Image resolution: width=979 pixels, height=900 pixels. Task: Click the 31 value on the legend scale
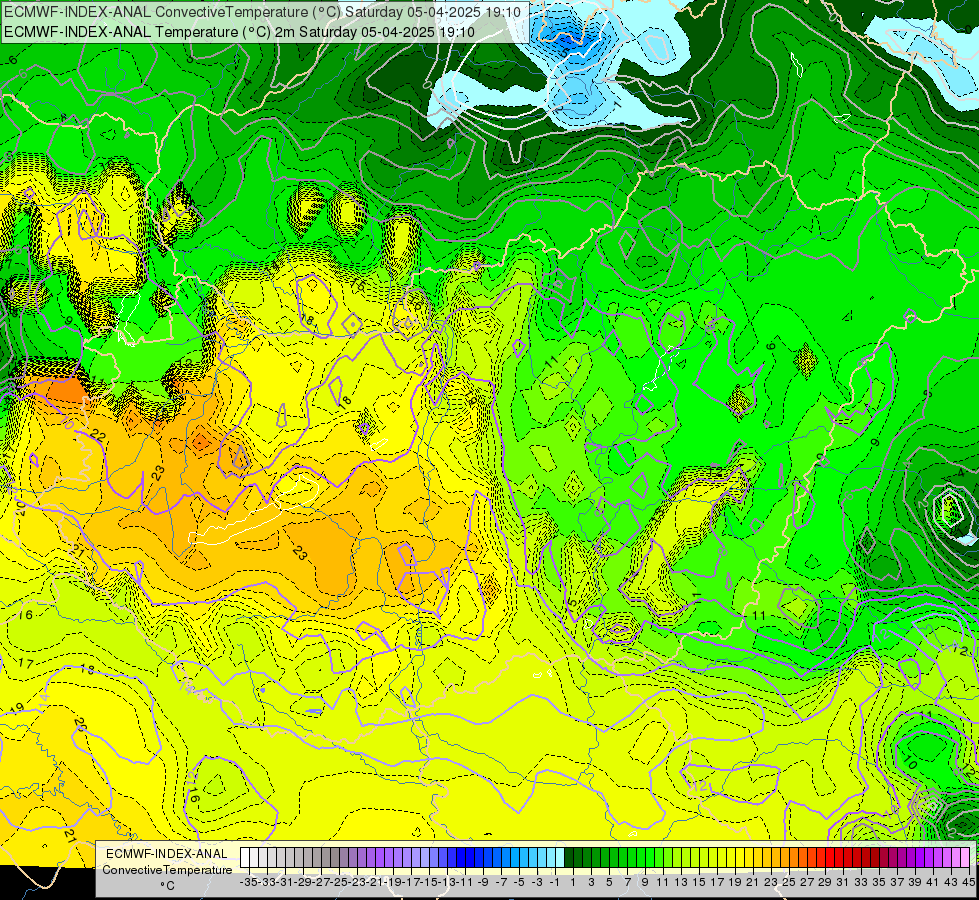point(843,882)
